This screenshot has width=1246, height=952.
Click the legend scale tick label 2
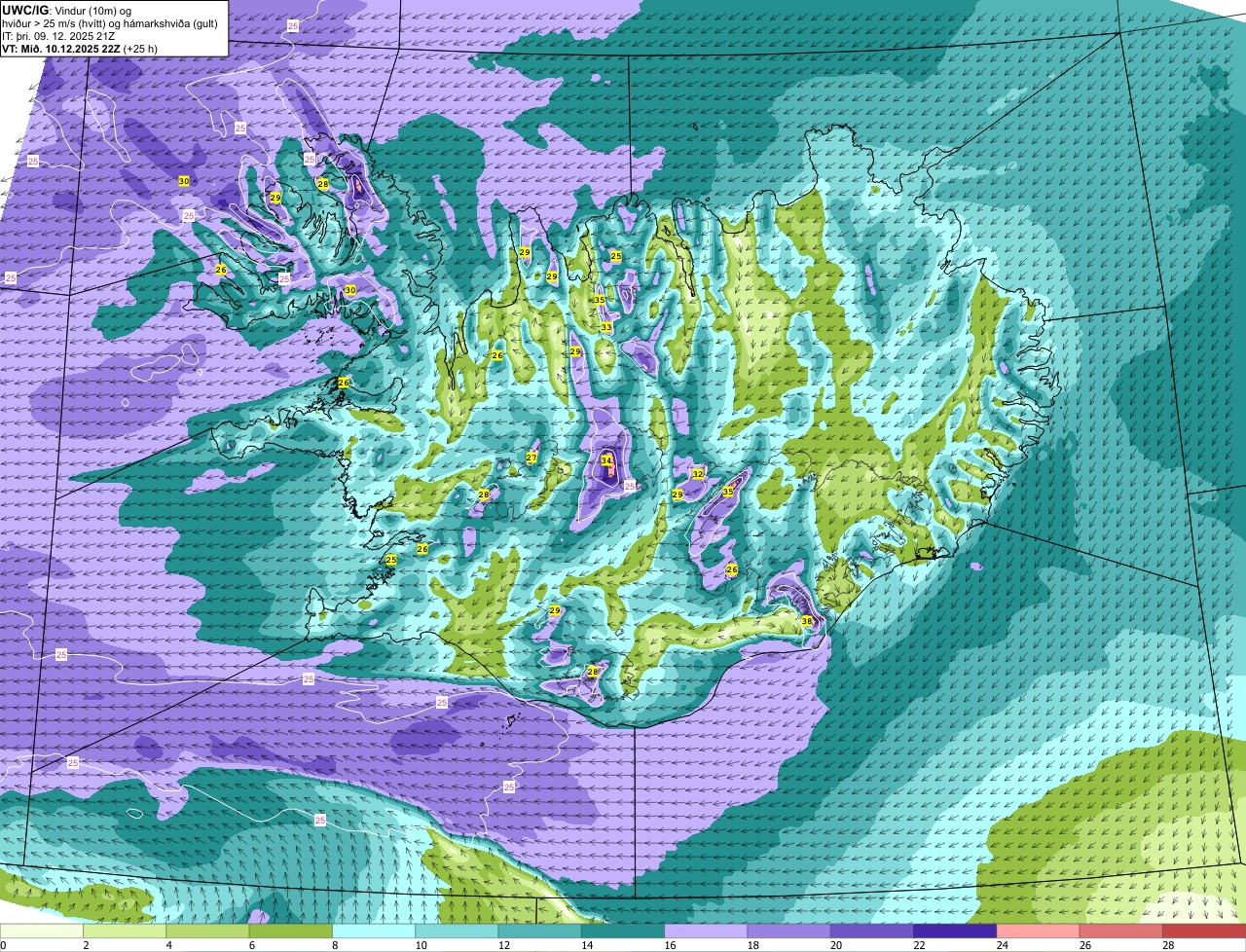(86, 945)
